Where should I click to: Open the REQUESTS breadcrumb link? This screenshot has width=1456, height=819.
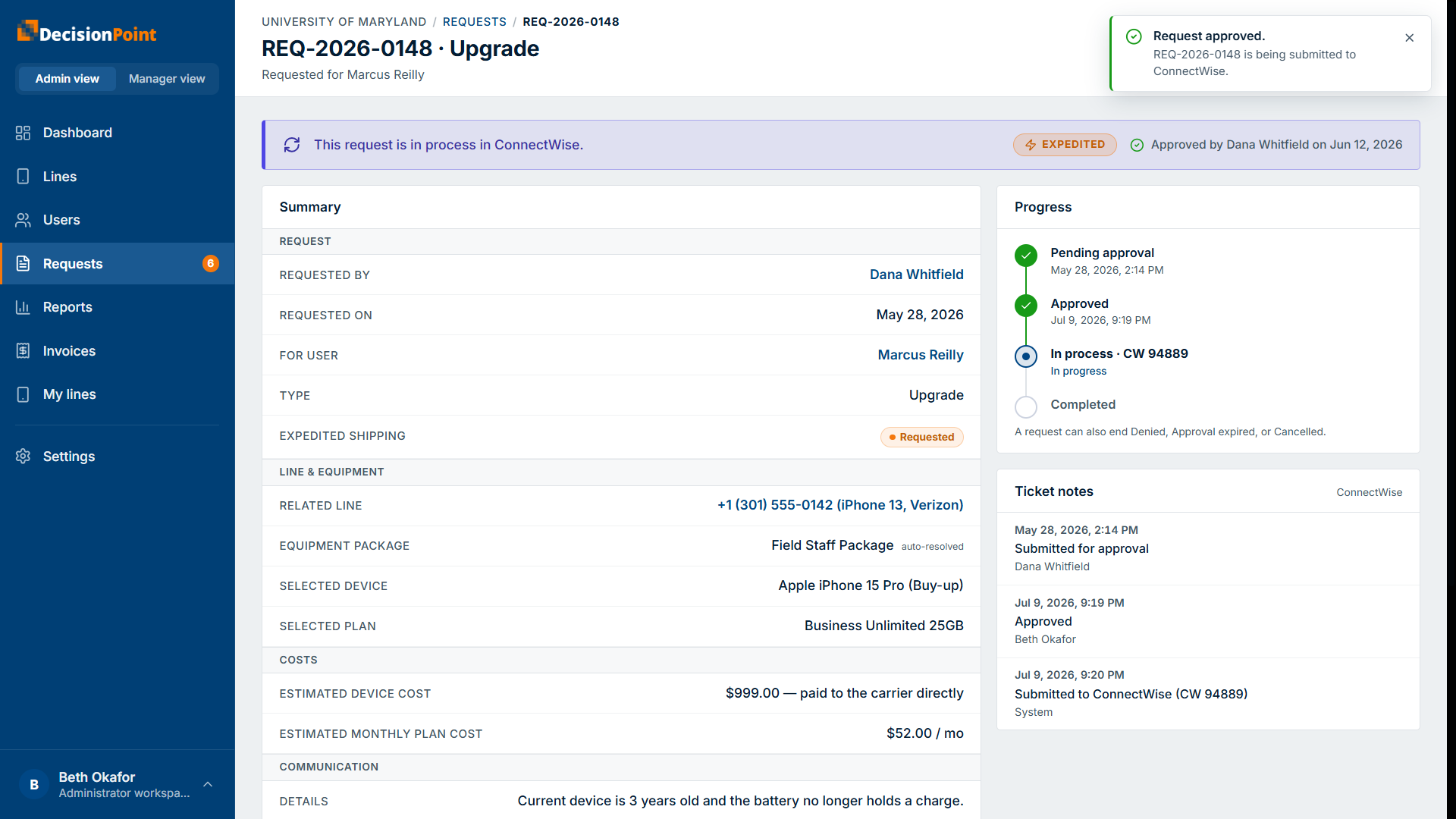tap(475, 22)
